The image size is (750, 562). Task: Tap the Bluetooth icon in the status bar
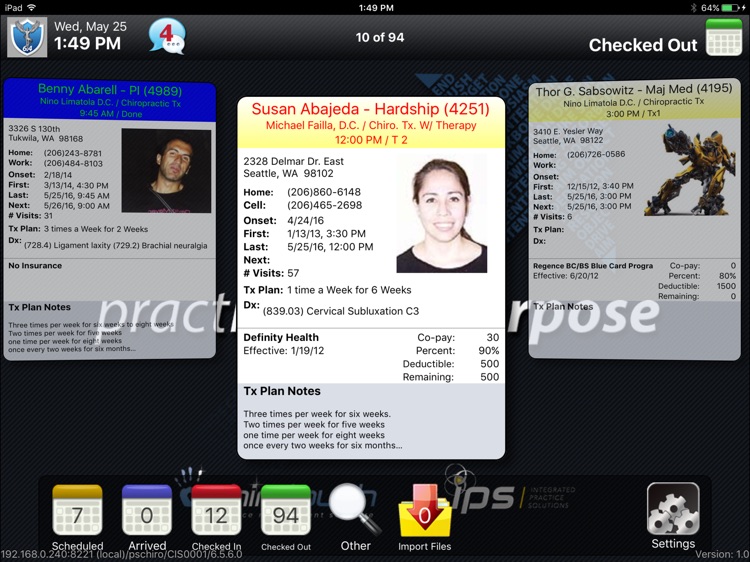[694, 8]
